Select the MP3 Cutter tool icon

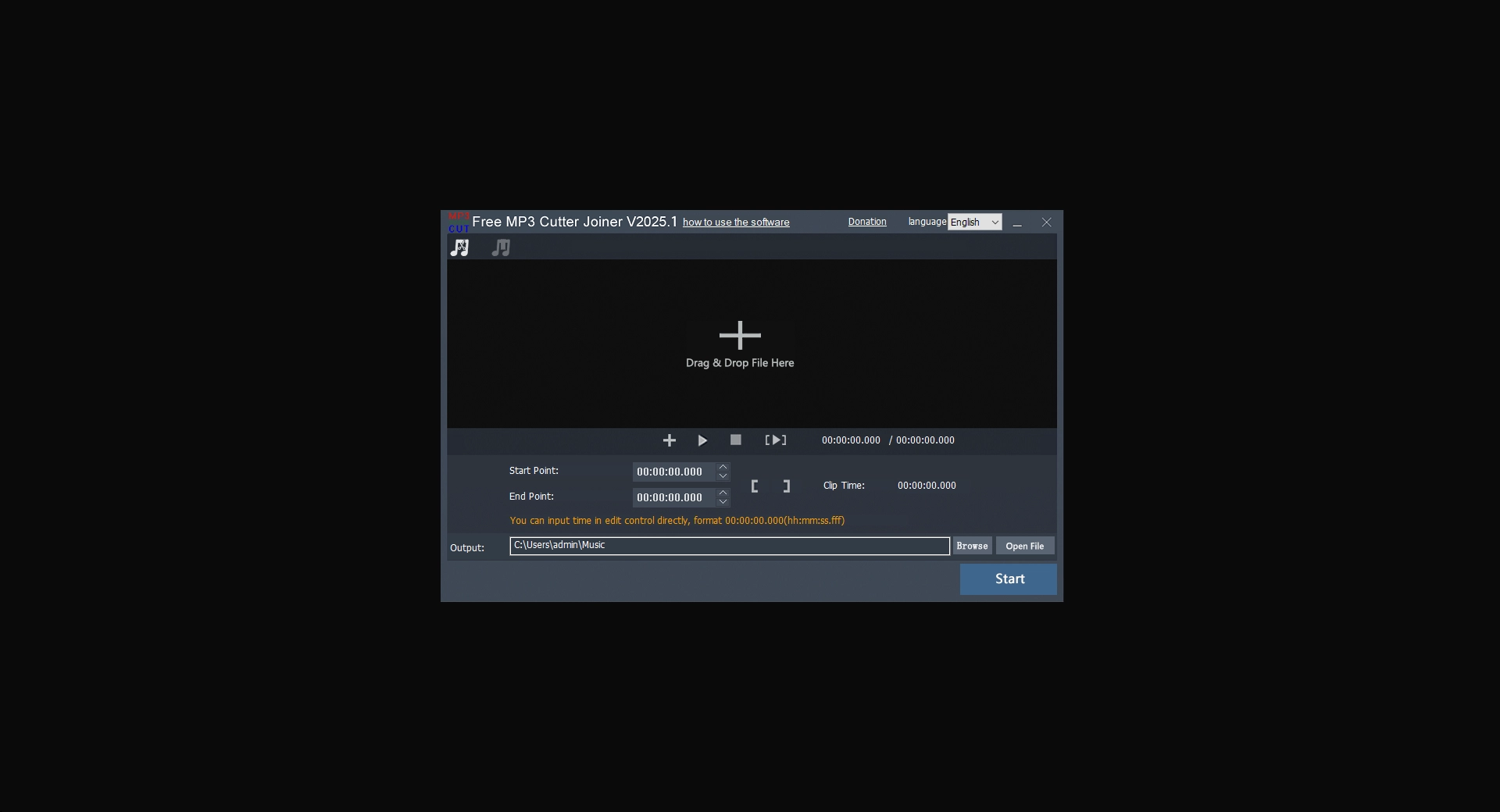(460, 248)
